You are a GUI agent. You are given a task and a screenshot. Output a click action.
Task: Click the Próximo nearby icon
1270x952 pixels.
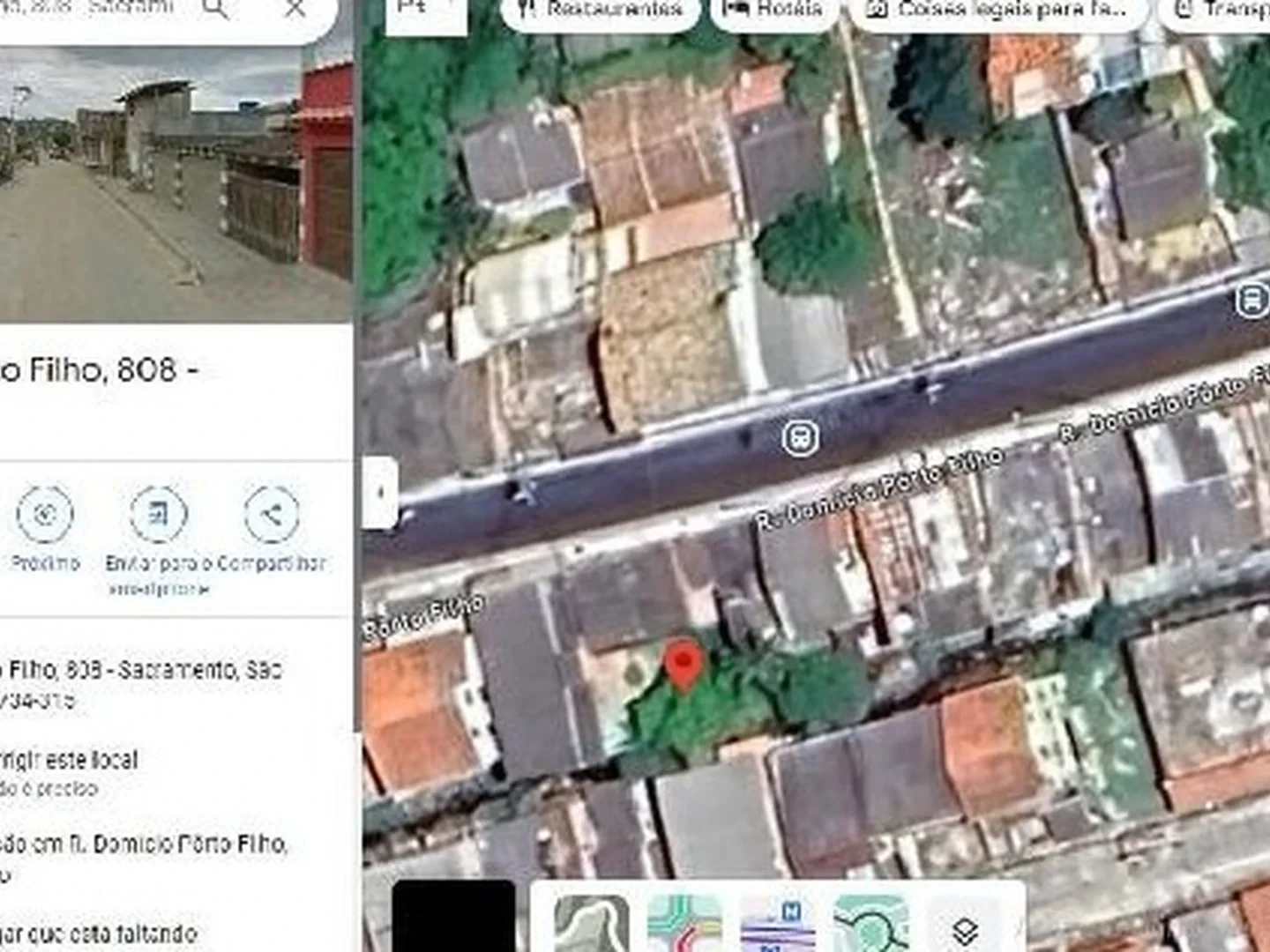44,514
